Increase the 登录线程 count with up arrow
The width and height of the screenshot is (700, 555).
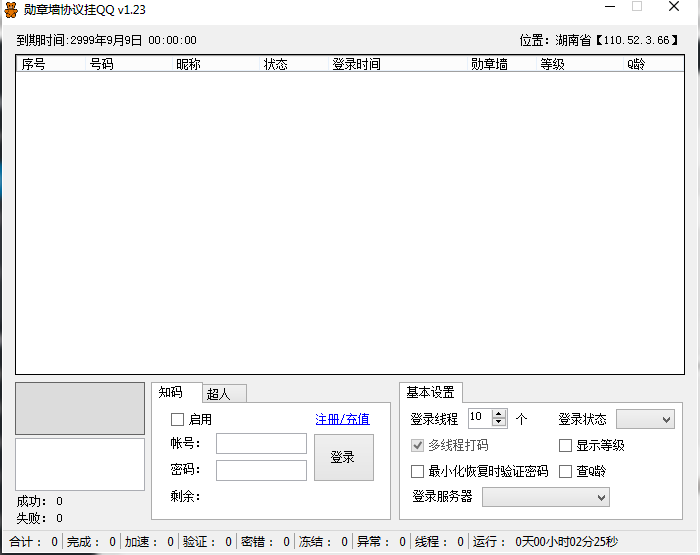pos(500,414)
